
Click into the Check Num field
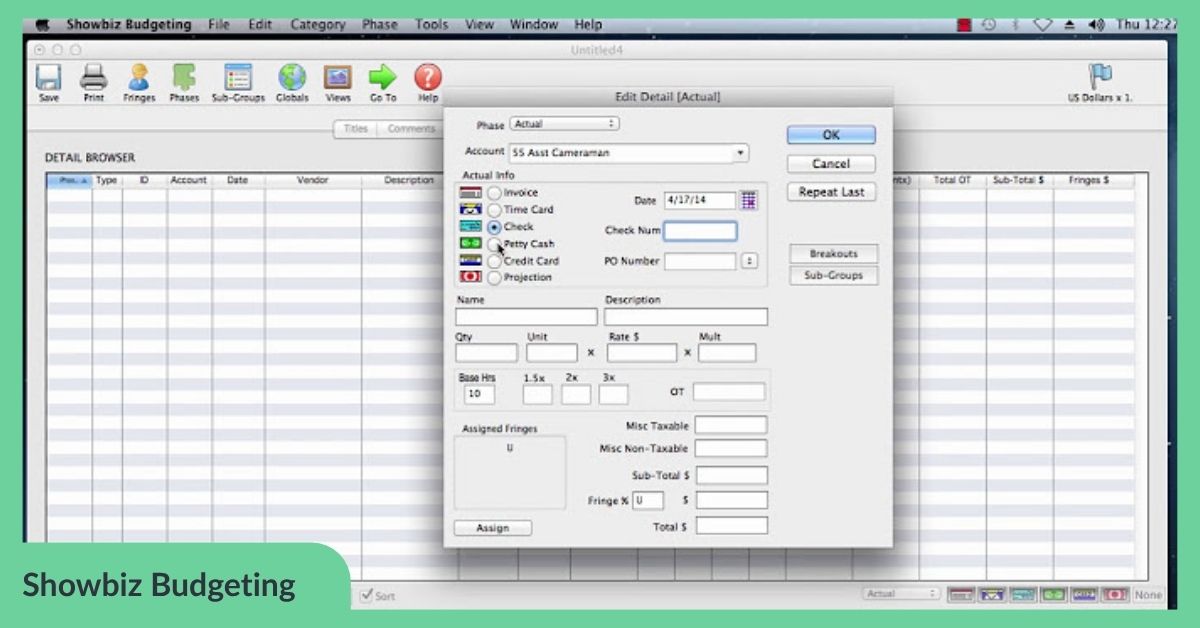click(x=700, y=231)
